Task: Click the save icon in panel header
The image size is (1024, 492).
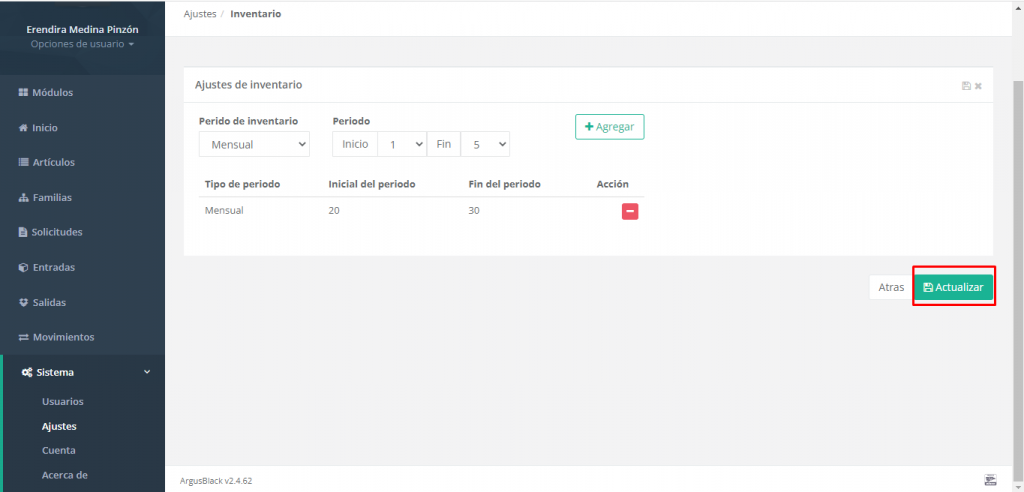Action: tap(967, 86)
